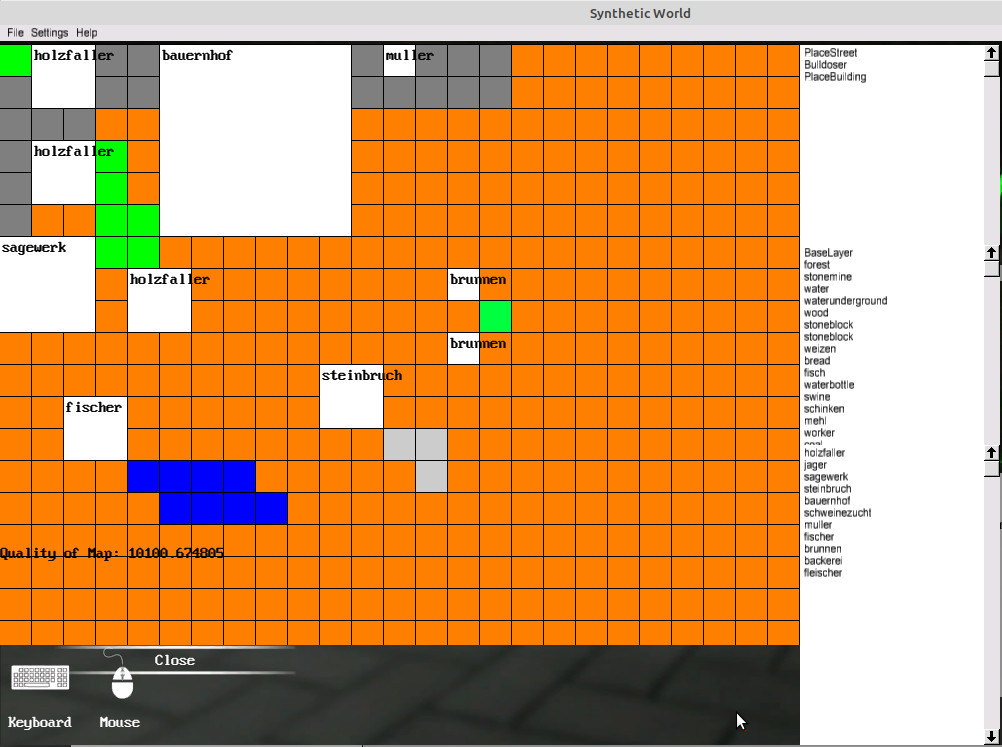The height and width of the screenshot is (747, 1002).
Task: Select PlaceBuilding from the tool list
Action: [x=835, y=77]
